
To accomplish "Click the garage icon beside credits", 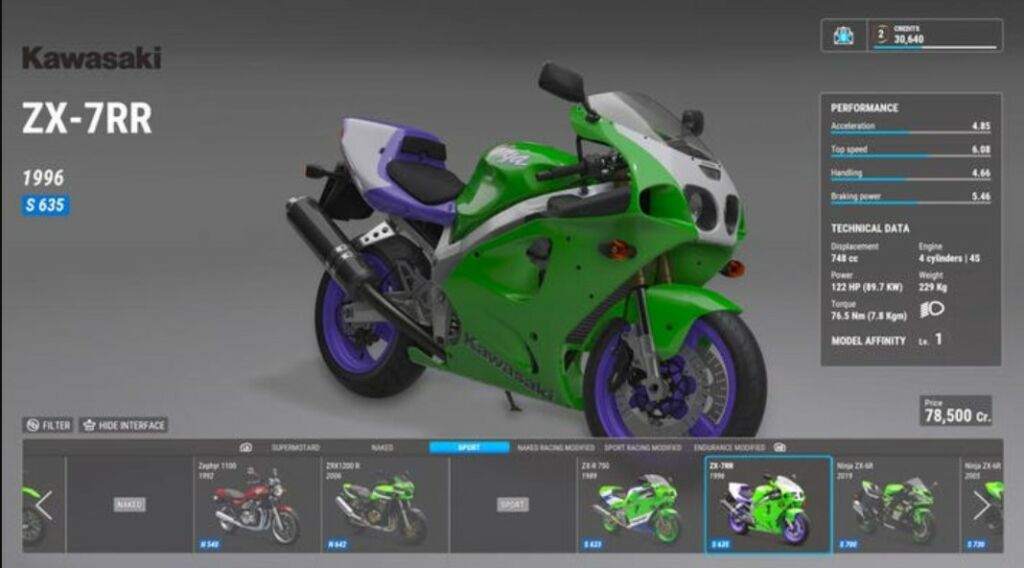I will tap(843, 36).
